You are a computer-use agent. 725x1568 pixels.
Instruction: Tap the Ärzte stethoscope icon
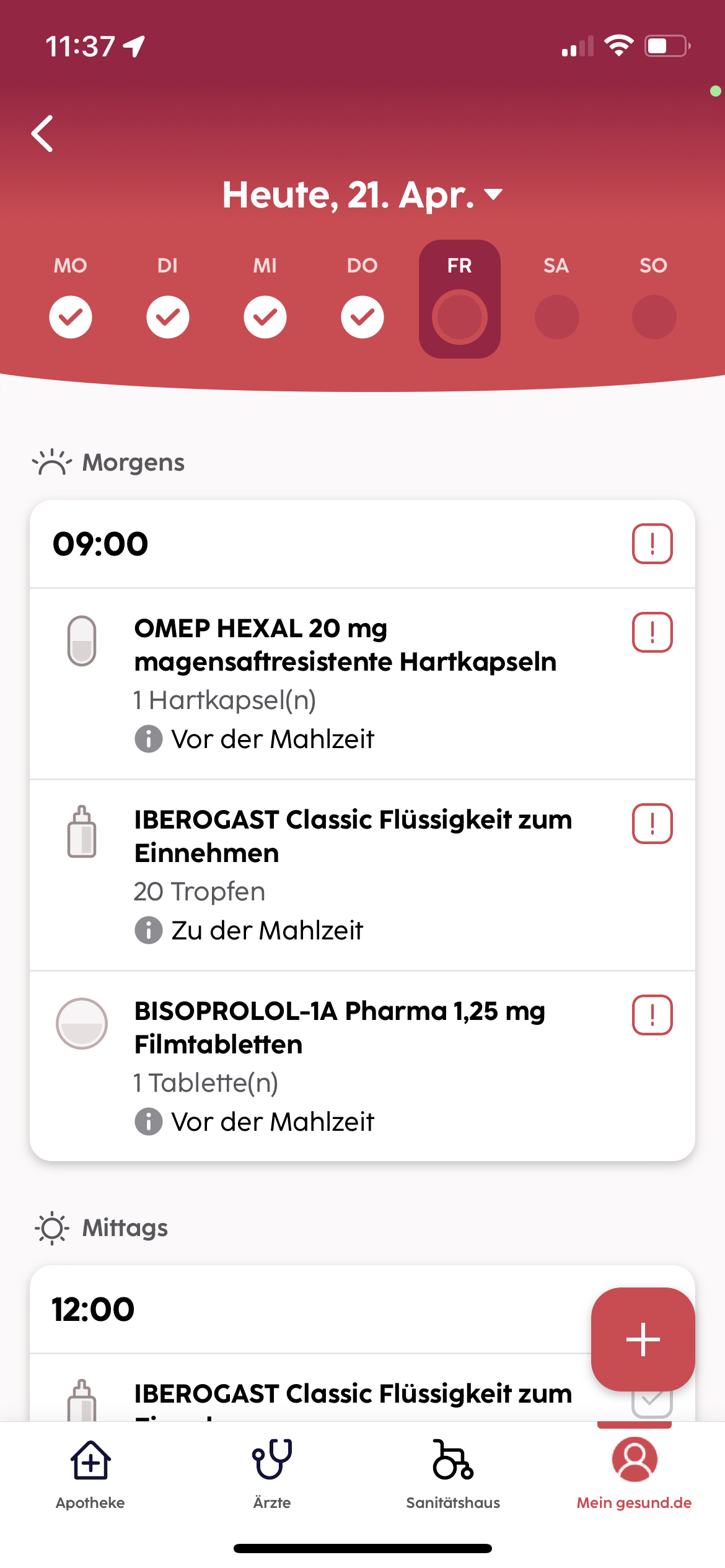[x=271, y=1460]
